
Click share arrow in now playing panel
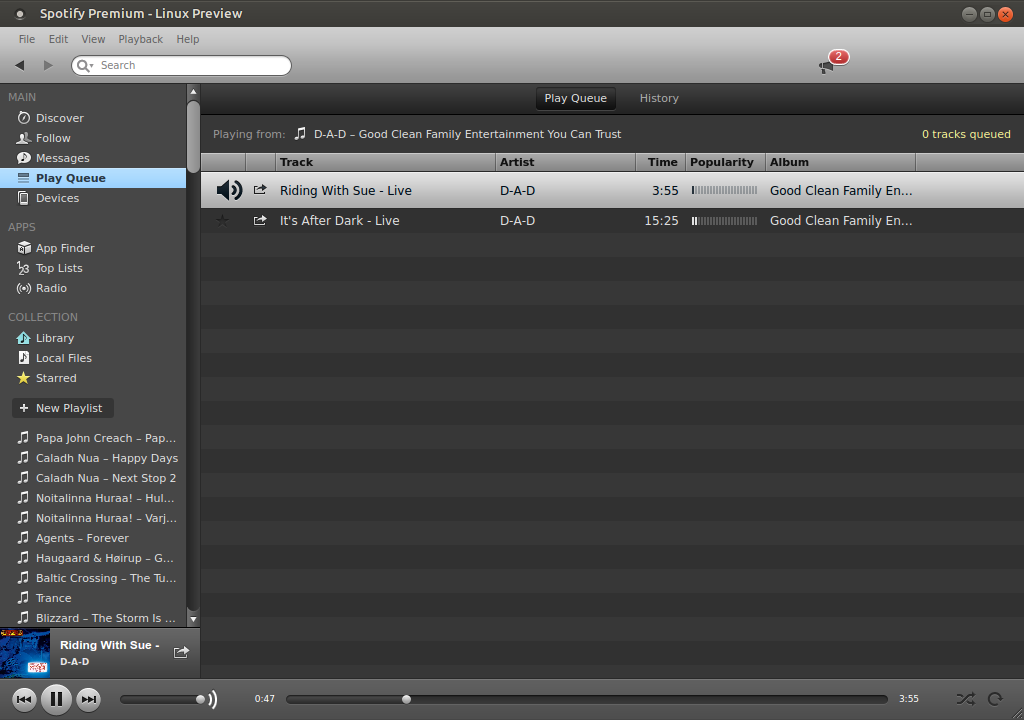(x=181, y=652)
